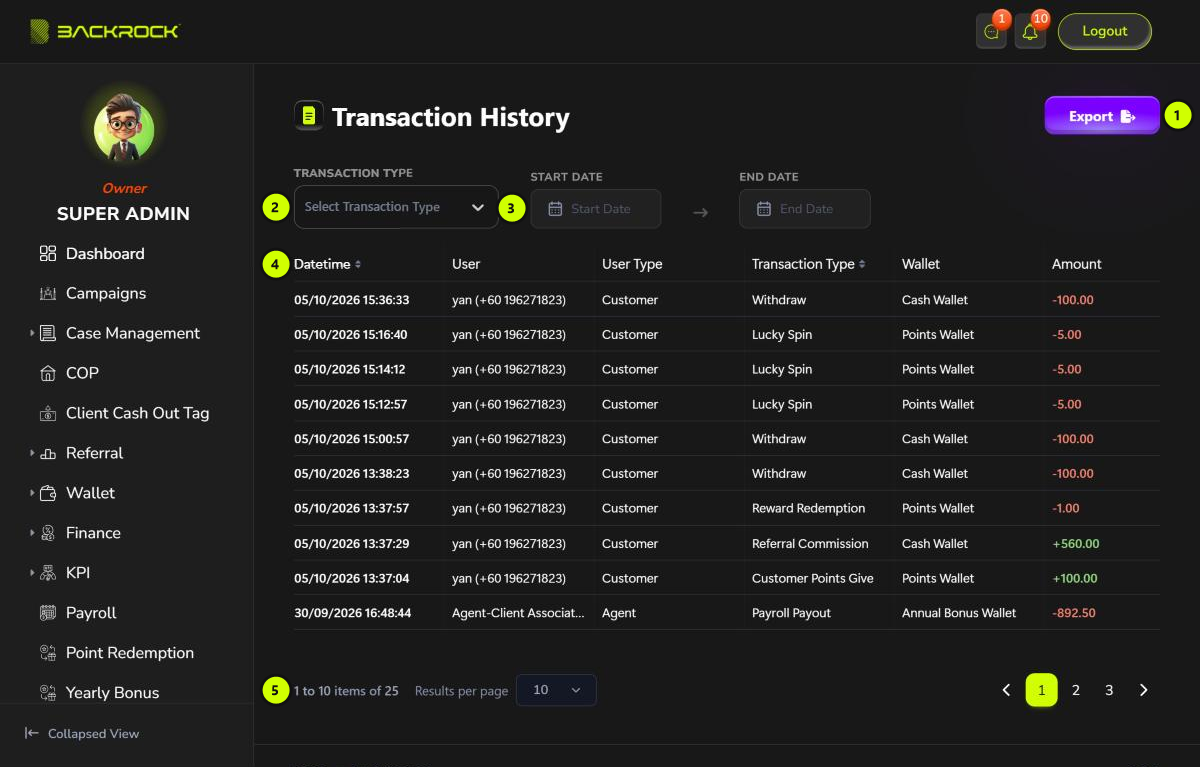The height and width of the screenshot is (767, 1200).
Task: Open the Results per page dropdown
Action: pyautogui.click(x=556, y=690)
